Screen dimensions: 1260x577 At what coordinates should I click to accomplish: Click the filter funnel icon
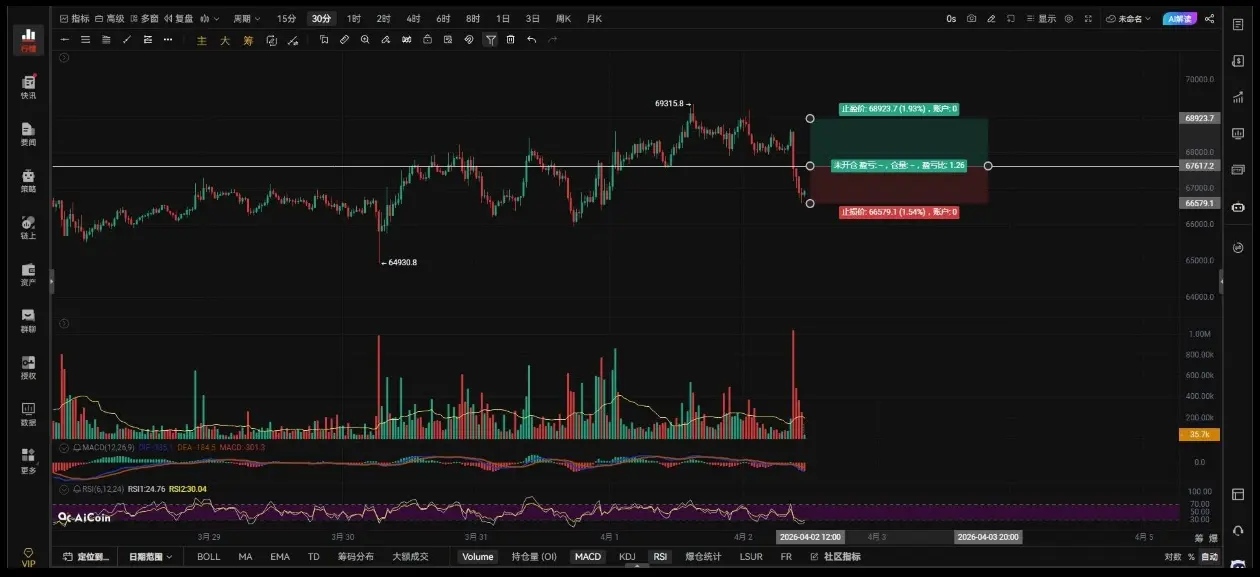coord(490,39)
